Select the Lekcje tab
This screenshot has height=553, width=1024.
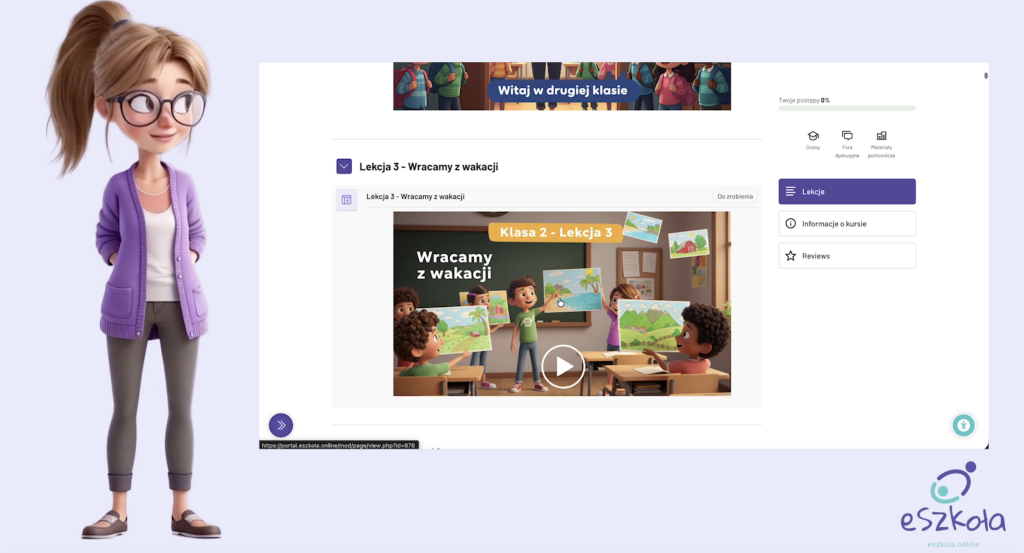[847, 191]
